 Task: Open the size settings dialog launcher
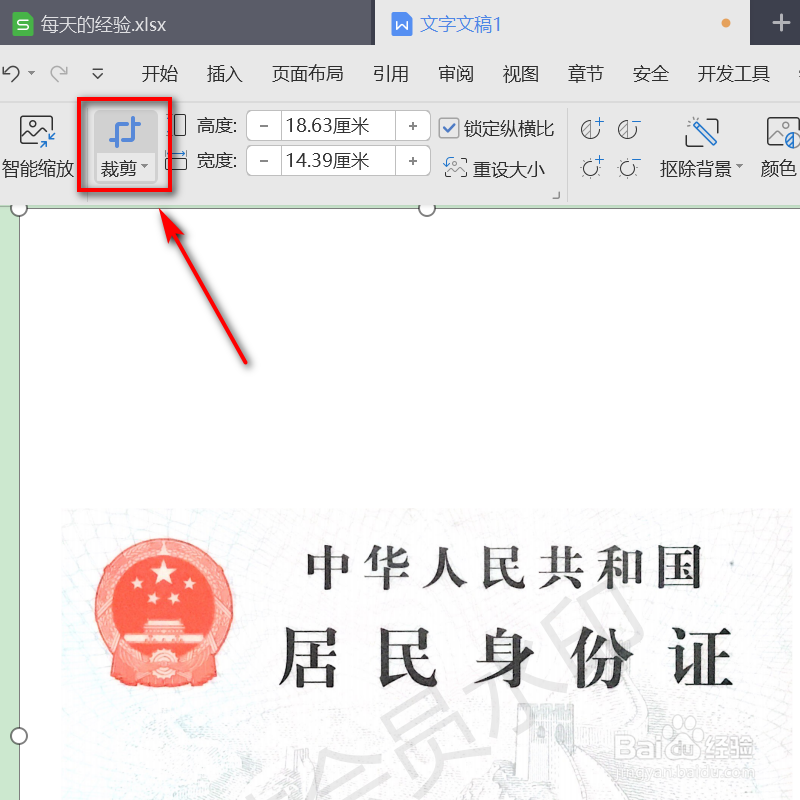(556, 195)
